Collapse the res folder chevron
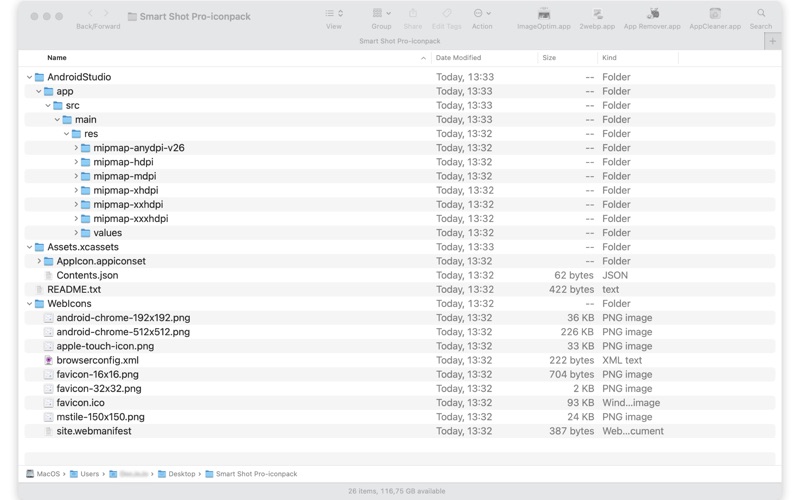800x500 pixels. [x=66, y=134]
